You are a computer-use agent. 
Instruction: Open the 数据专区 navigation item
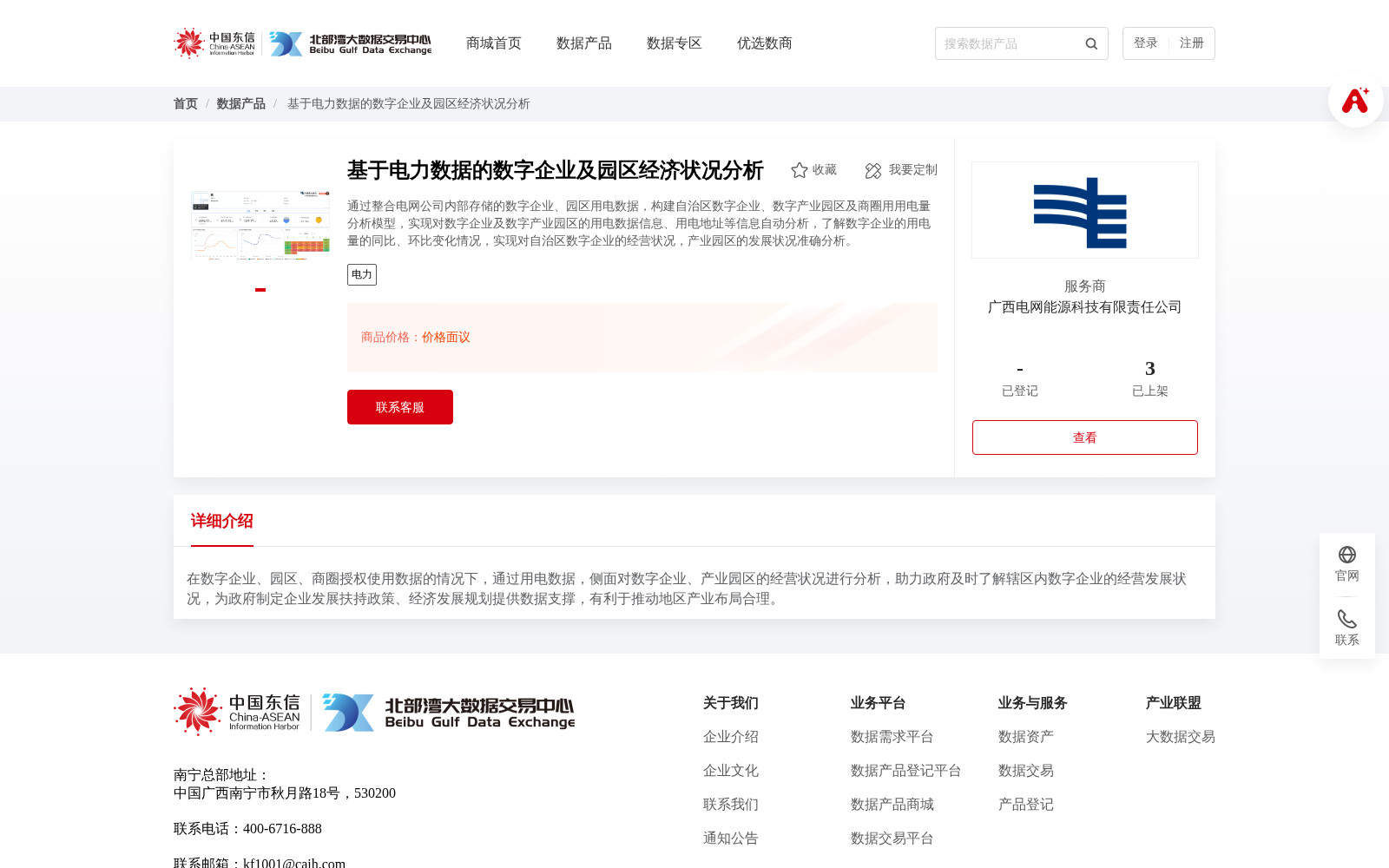(x=675, y=43)
